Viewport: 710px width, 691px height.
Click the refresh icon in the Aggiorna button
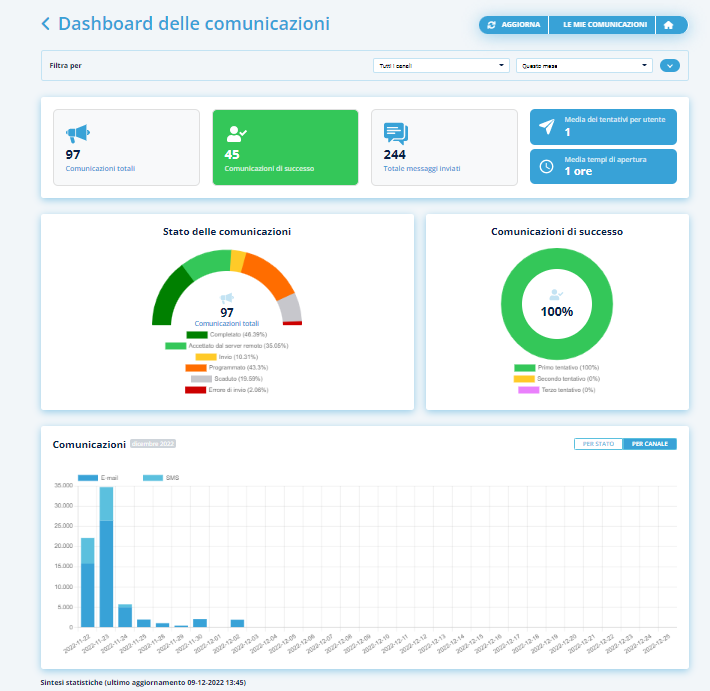(492, 25)
